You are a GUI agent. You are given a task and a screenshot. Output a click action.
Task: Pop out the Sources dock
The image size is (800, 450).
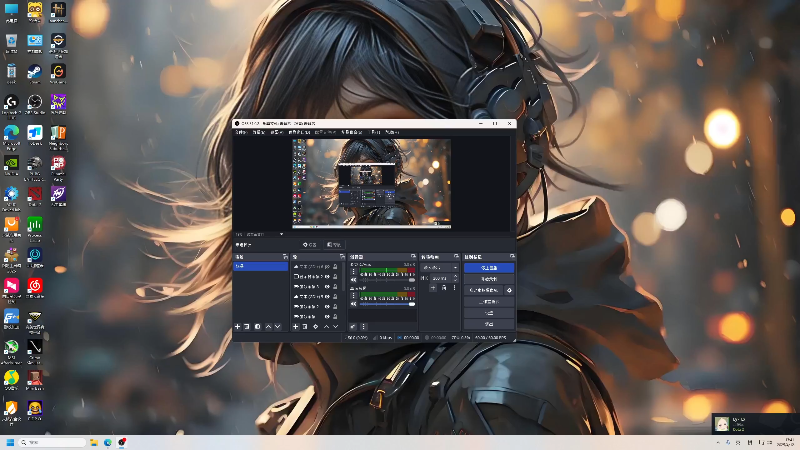click(x=342, y=257)
